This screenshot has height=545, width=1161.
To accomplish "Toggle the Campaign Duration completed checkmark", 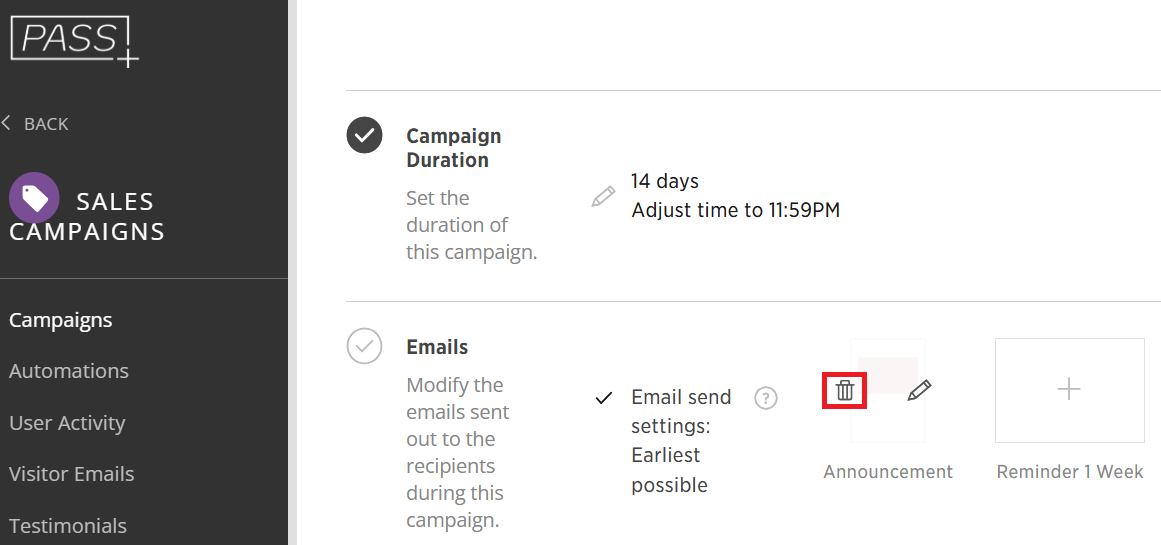I will point(364,136).
